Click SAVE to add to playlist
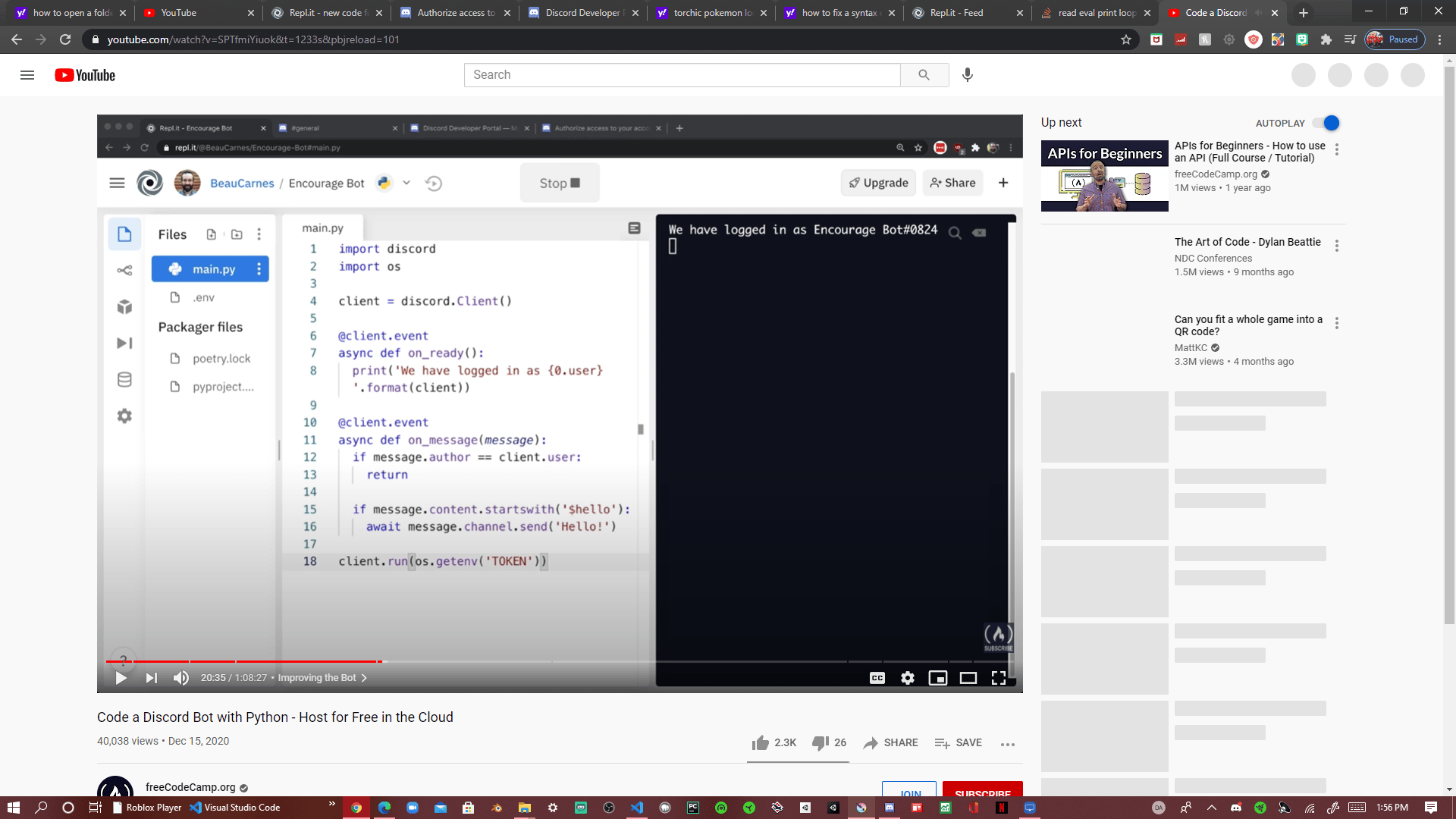The width and height of the screenshot is (1456, 819). pos(959,743)
